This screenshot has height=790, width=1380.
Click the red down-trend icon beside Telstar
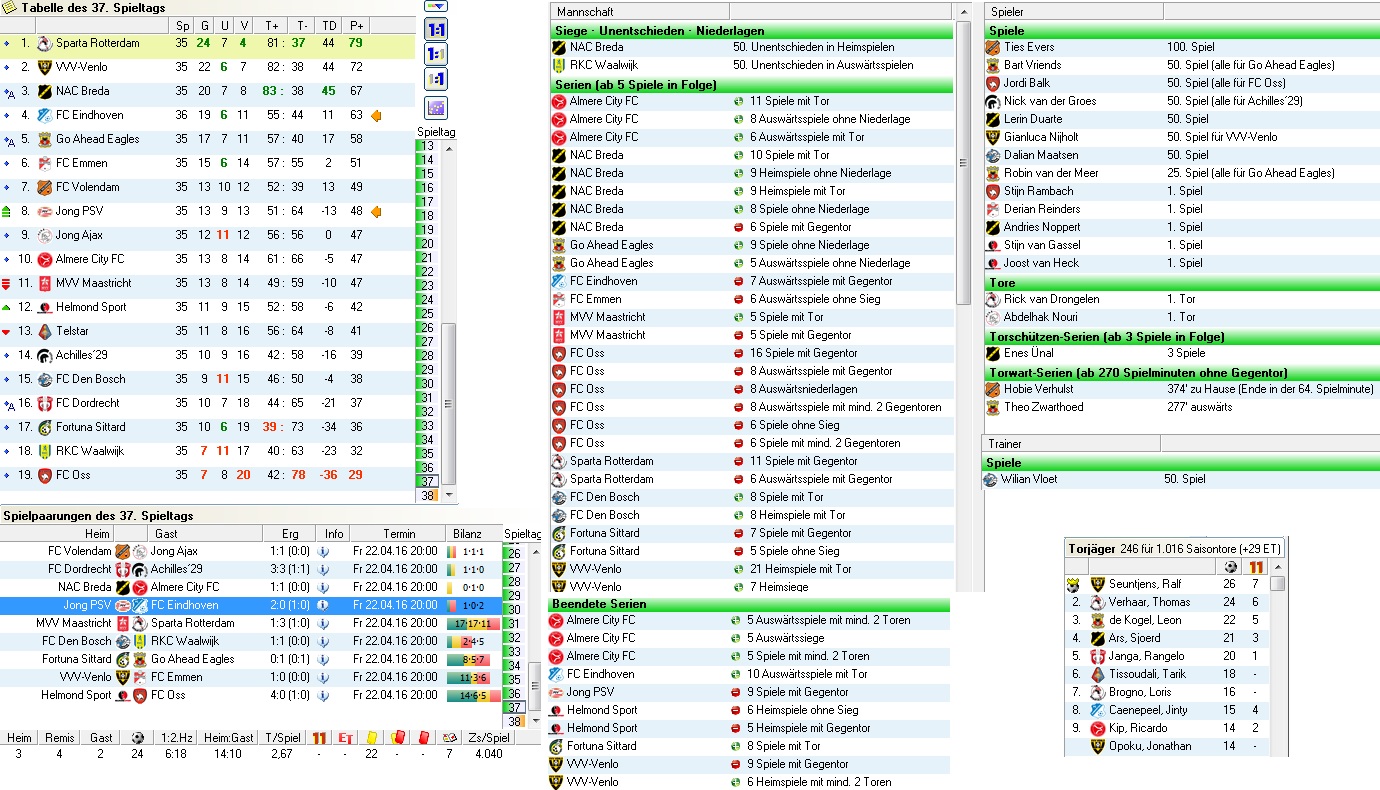click(x=7, y=331)
